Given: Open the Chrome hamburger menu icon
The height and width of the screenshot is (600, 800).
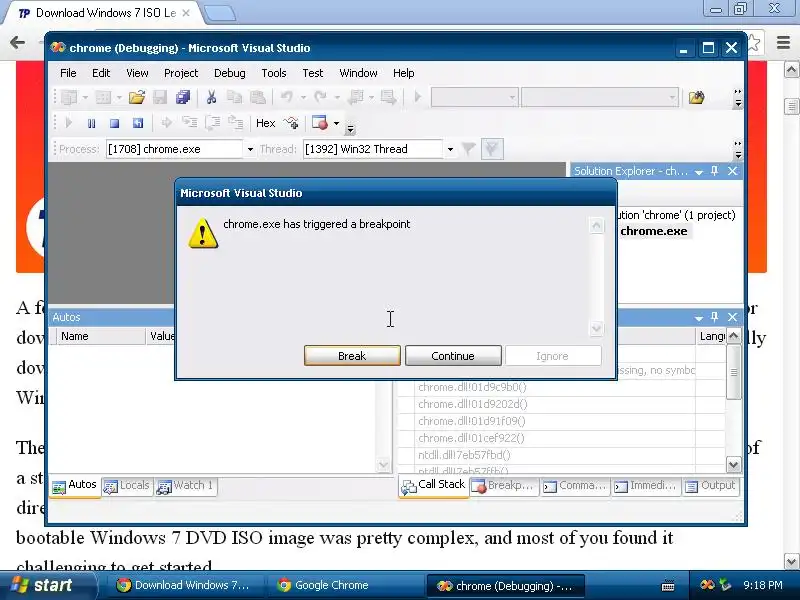Looking at the screenshot, I should 783,42.
